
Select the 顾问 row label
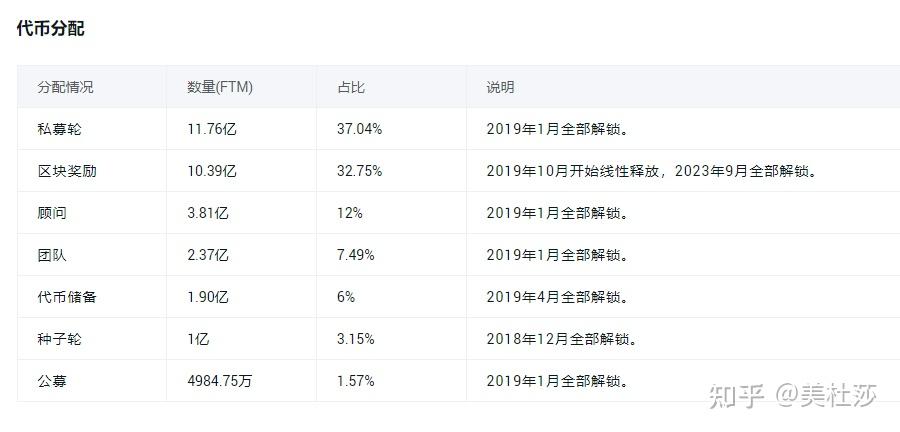pos(52,213)
